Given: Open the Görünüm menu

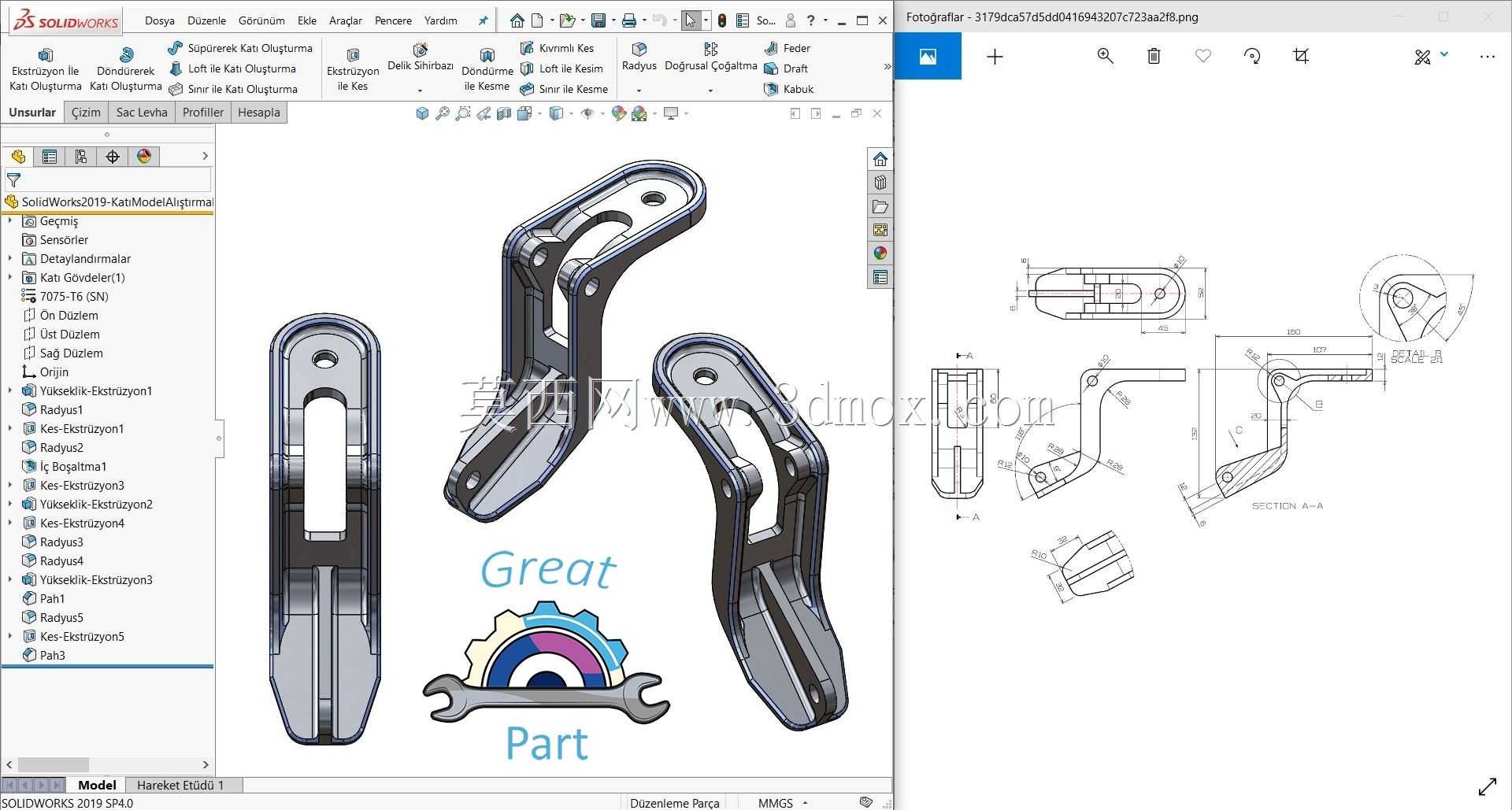Looking at the screenshot, I should (261, 20).
